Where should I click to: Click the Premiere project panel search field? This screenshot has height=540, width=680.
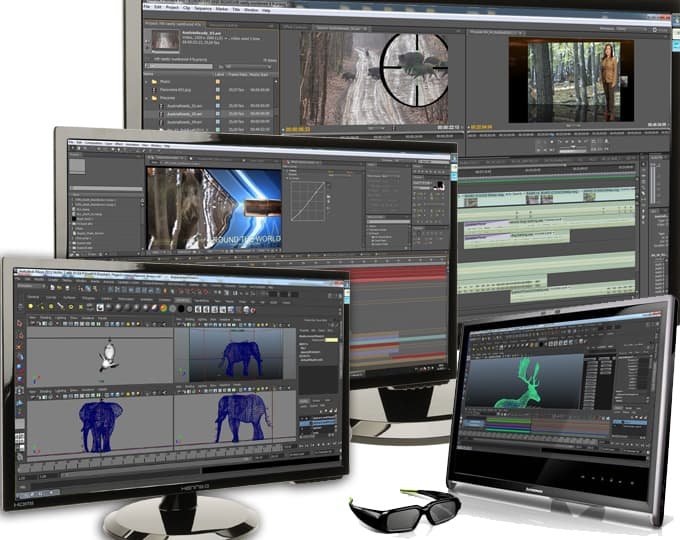[179, 66]
